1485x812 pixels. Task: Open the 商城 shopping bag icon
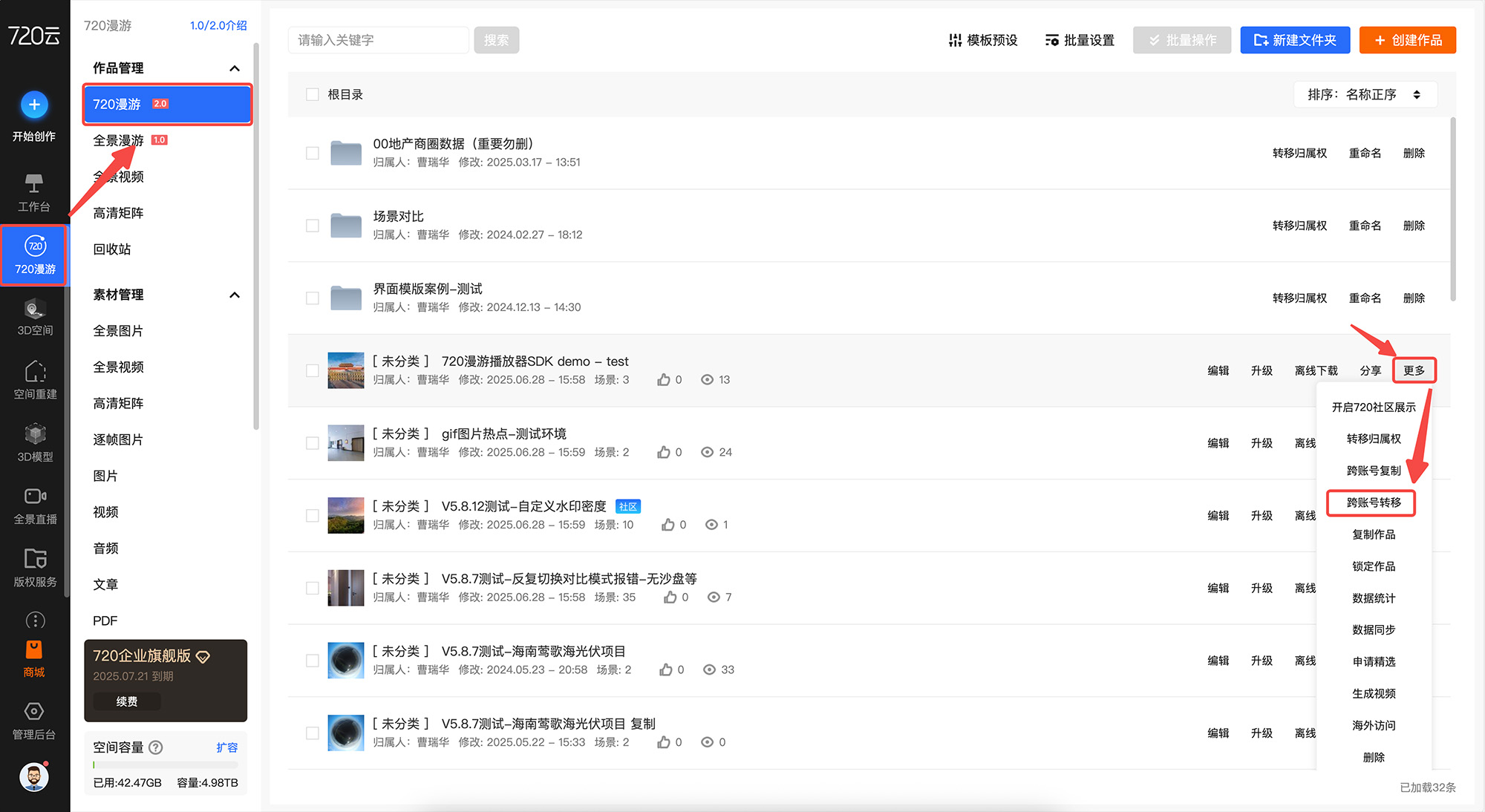pyautogui.click(x=34, y=650)
